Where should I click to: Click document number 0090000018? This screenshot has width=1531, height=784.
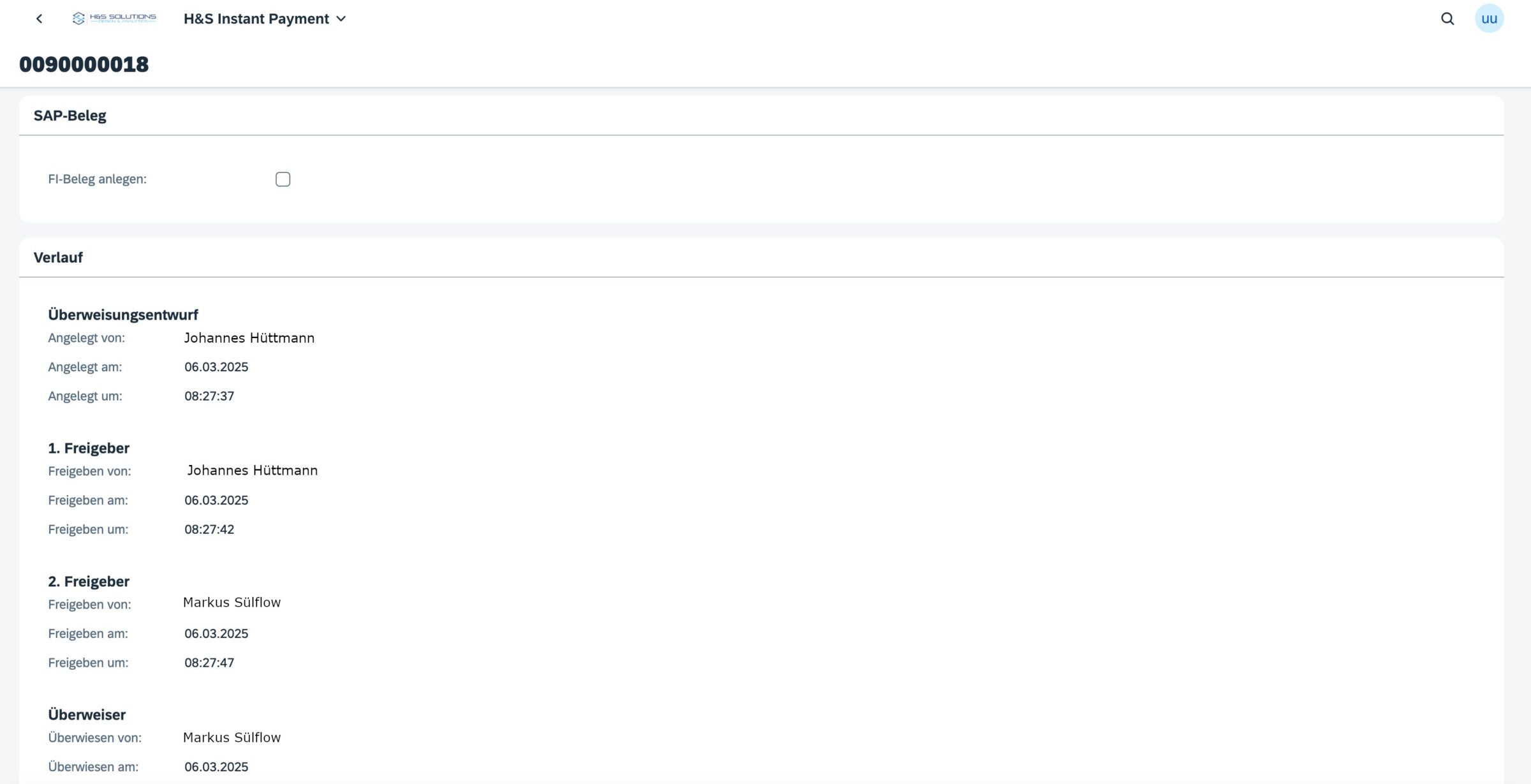84,64
